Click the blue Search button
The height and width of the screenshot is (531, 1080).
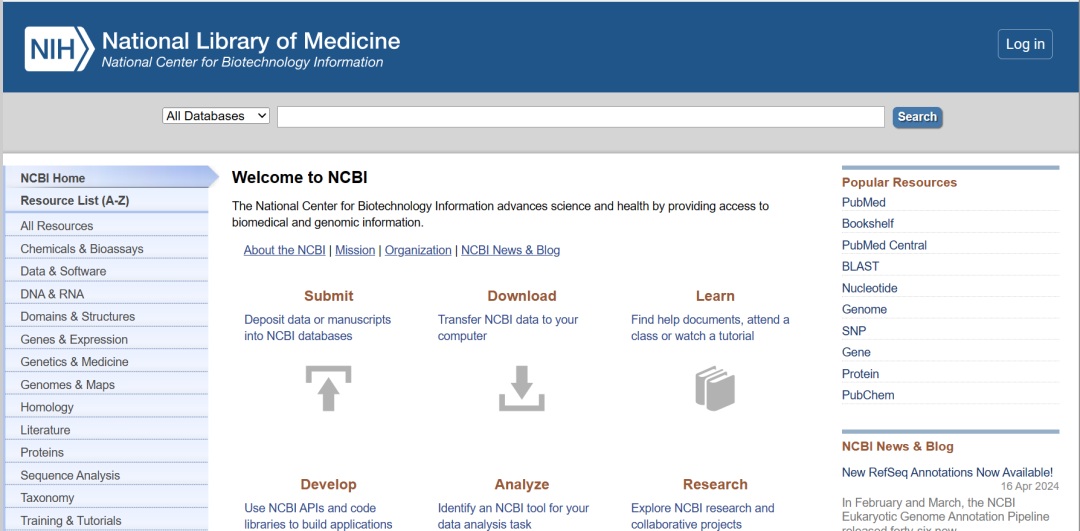(917, 117)
